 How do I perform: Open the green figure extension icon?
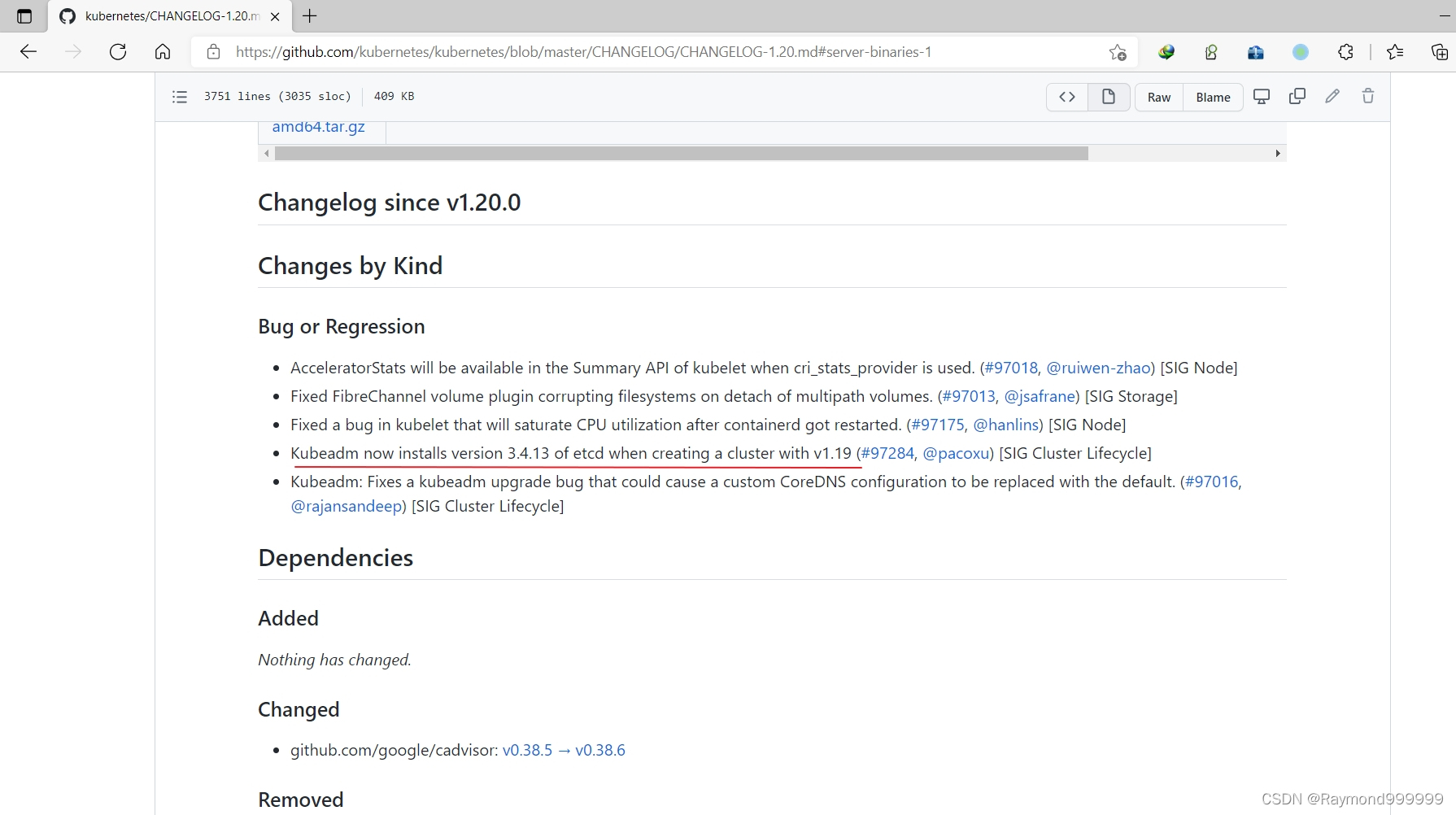(1211, 52)
